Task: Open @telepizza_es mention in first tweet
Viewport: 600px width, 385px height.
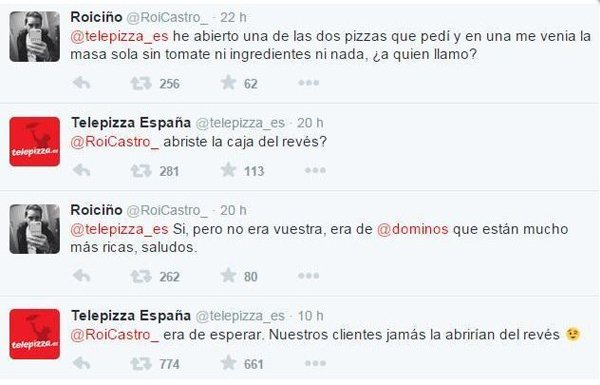Action: click(x=119, y=36)
